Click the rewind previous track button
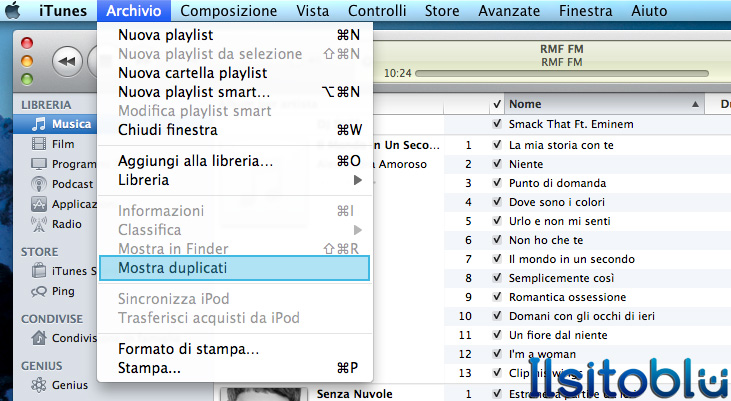Screen dimensions: 731x401 click(67, 61)
